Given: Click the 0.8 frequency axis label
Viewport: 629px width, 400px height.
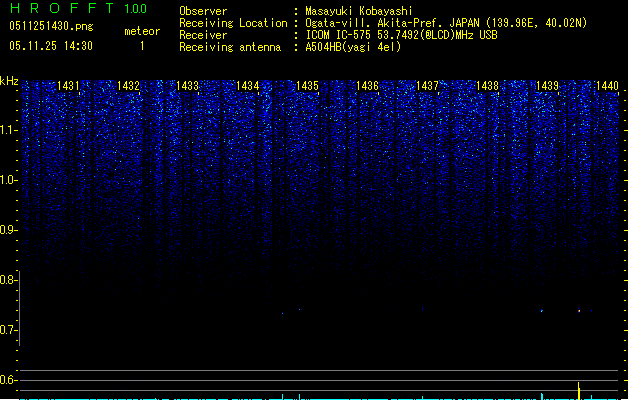Looking at the screenshot, I should [8, 280].
